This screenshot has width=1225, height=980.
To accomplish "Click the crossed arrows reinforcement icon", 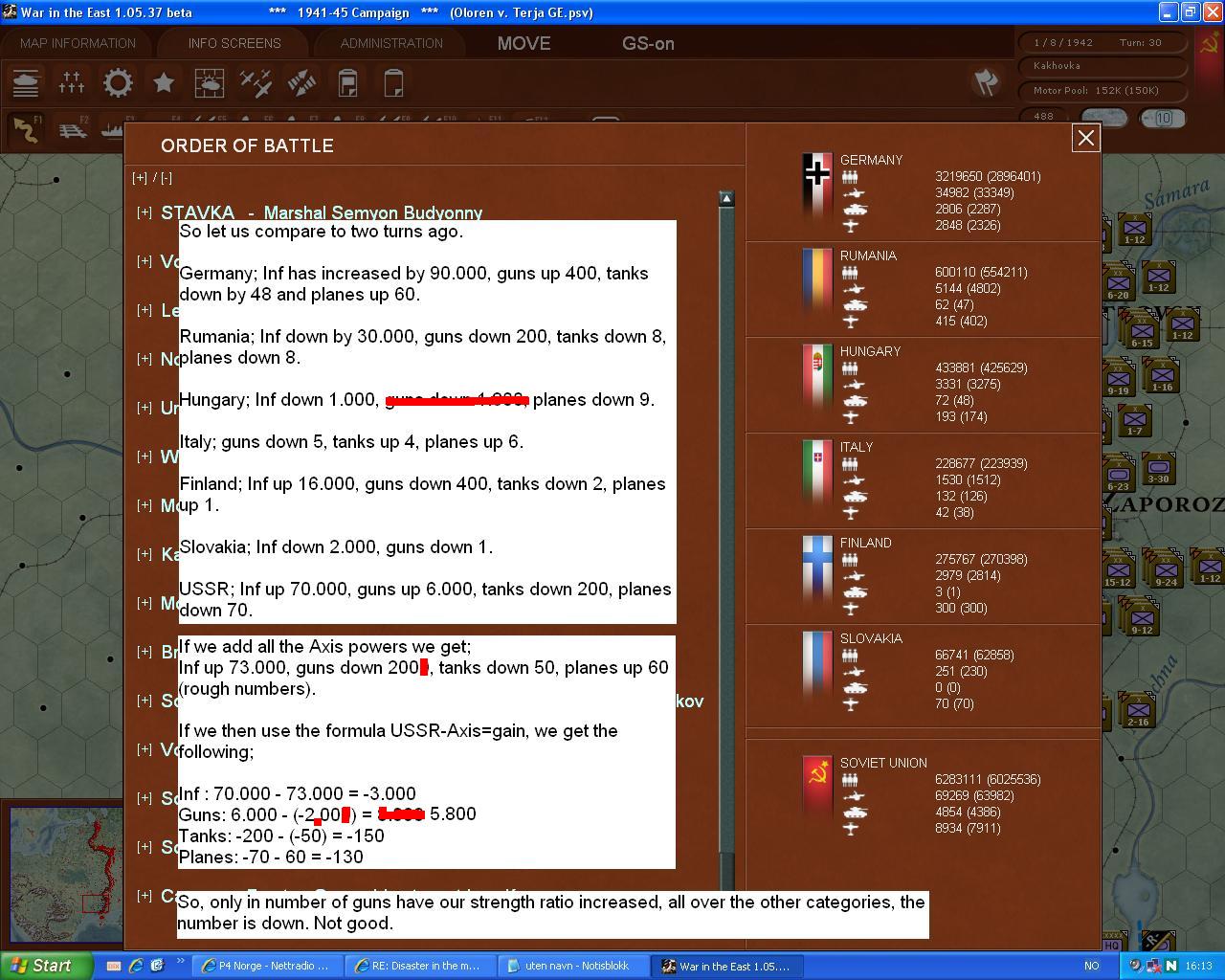I will 301,83.
